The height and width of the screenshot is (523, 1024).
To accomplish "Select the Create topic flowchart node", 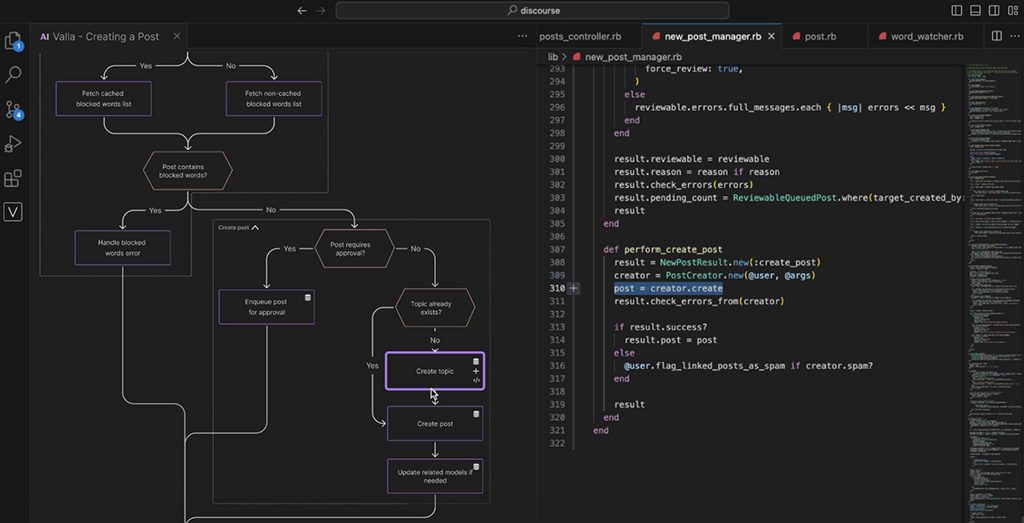I will [435, 371].
